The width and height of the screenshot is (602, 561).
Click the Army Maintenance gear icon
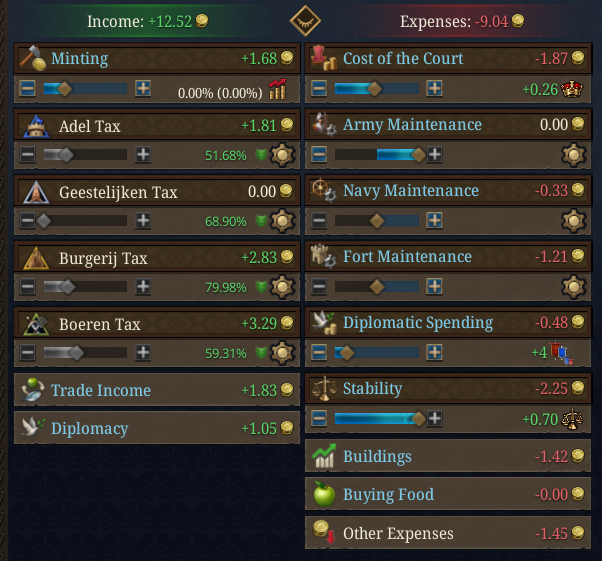(573, 155)
